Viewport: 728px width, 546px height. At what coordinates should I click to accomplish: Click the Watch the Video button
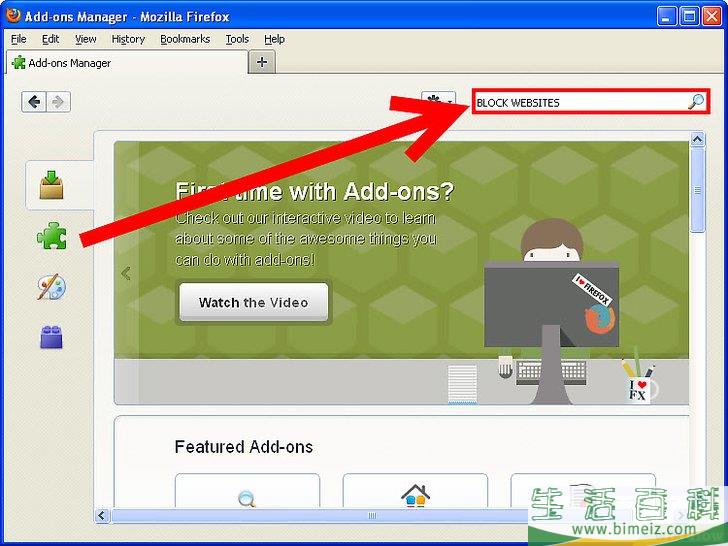coord(254,302)
